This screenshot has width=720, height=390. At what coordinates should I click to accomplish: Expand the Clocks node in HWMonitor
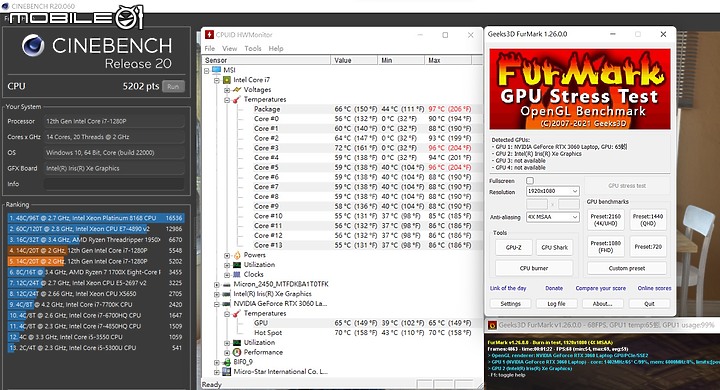point(227,274)
